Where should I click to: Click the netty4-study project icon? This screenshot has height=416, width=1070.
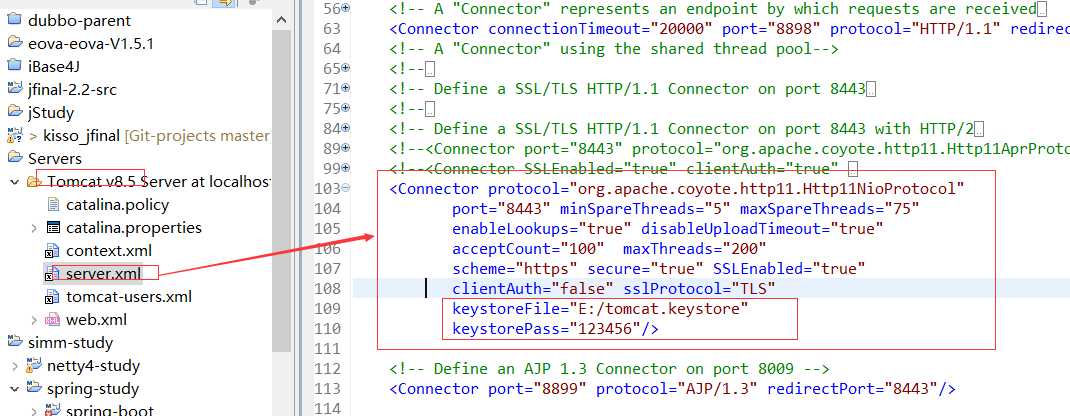tap(33, 366)
